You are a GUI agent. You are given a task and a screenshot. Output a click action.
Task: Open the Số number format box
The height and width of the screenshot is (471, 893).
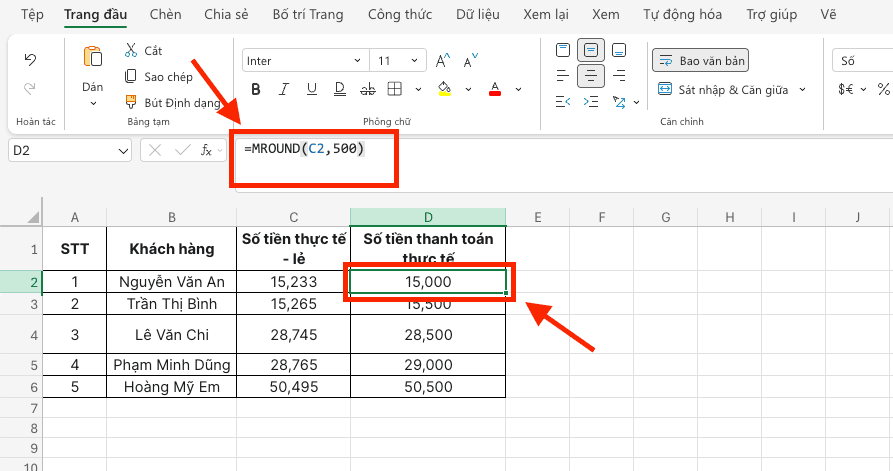click(863, 60)
